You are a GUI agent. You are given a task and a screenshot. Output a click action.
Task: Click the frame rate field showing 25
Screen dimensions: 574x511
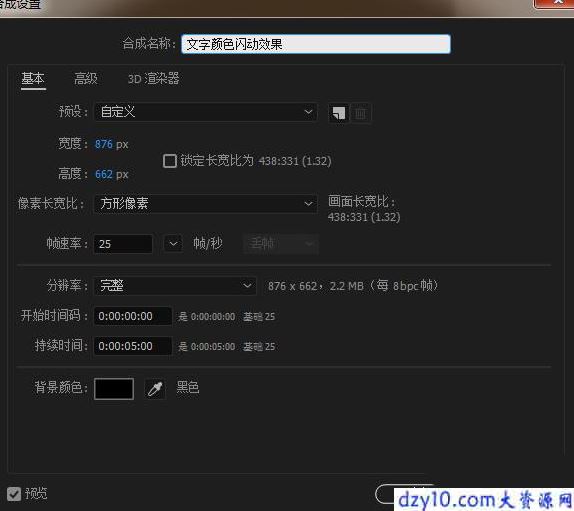(x=123, y=244)
